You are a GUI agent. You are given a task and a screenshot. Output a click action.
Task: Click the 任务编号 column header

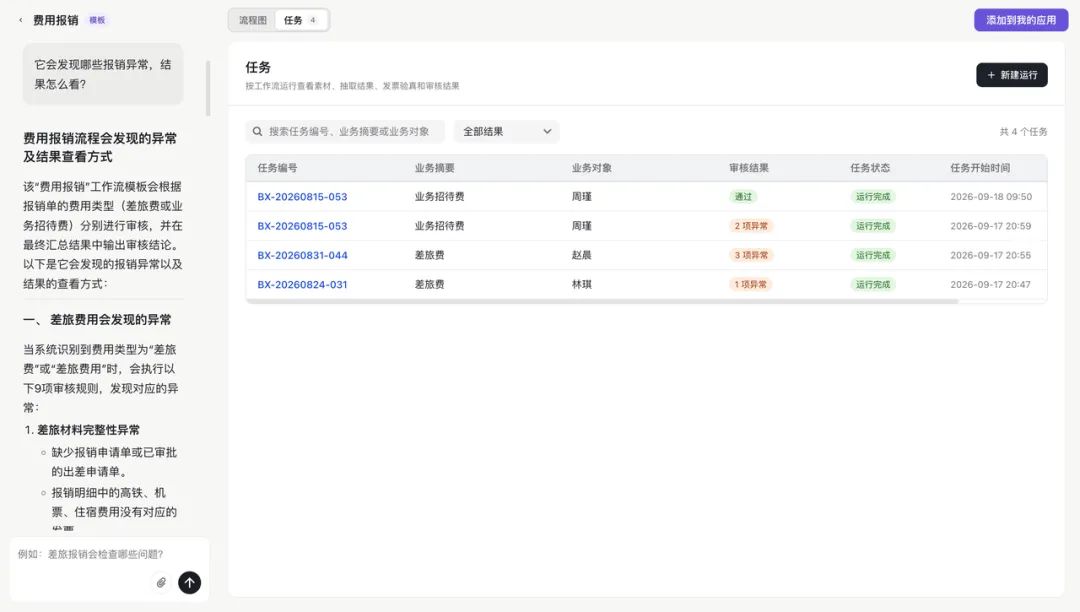(278, 168)
